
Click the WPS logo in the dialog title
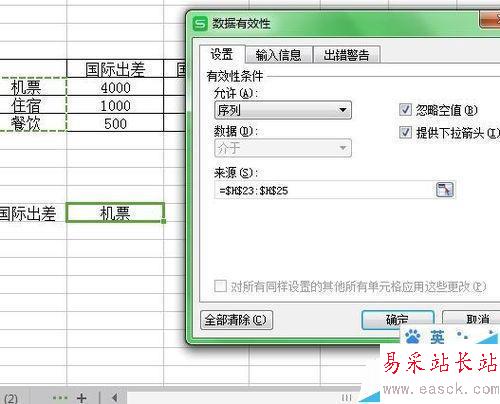200,24
